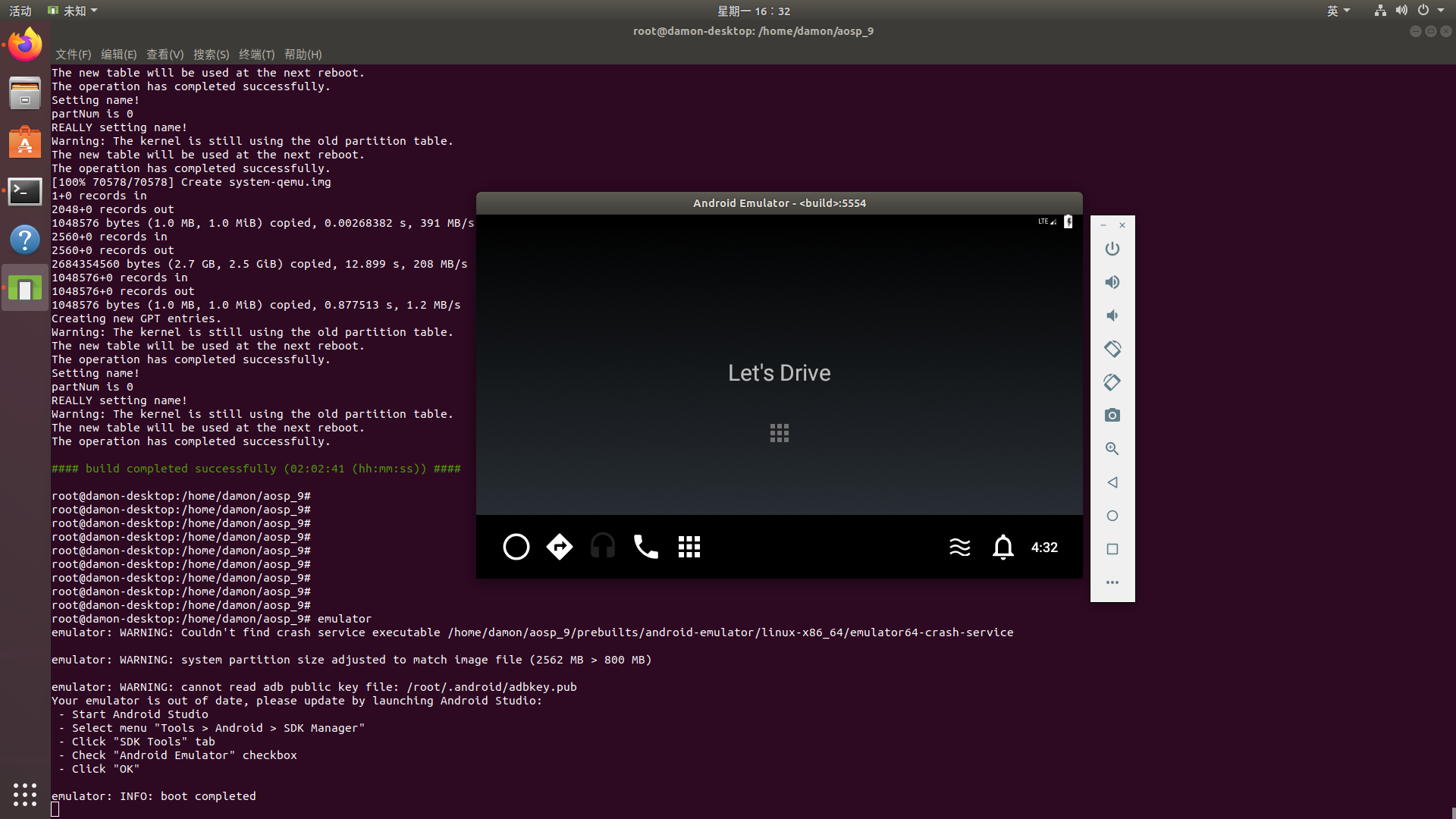Open Files manager from the dock
The width and height of the screenshot is (1456, 819).
(x=25, y=93)
